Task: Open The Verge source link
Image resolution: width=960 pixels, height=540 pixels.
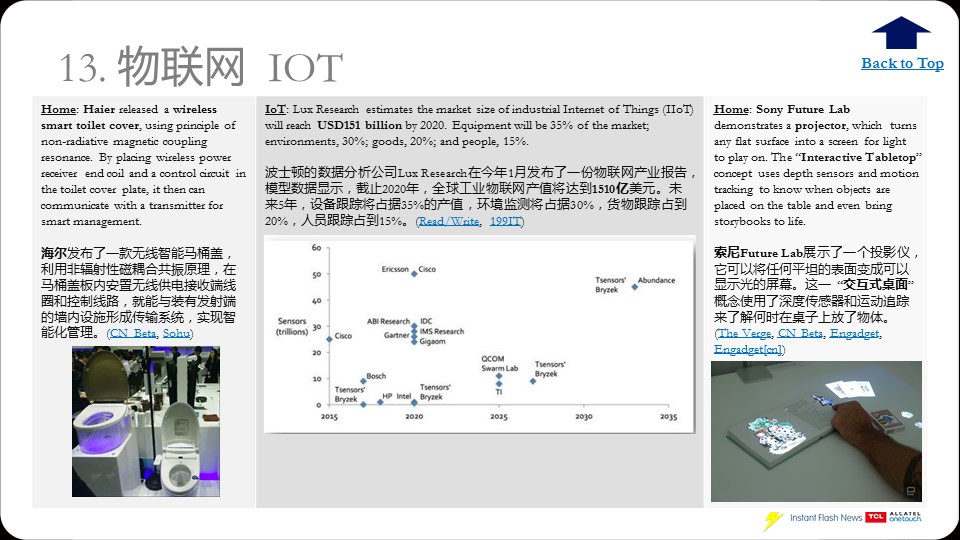Action: tap(744, 333)
